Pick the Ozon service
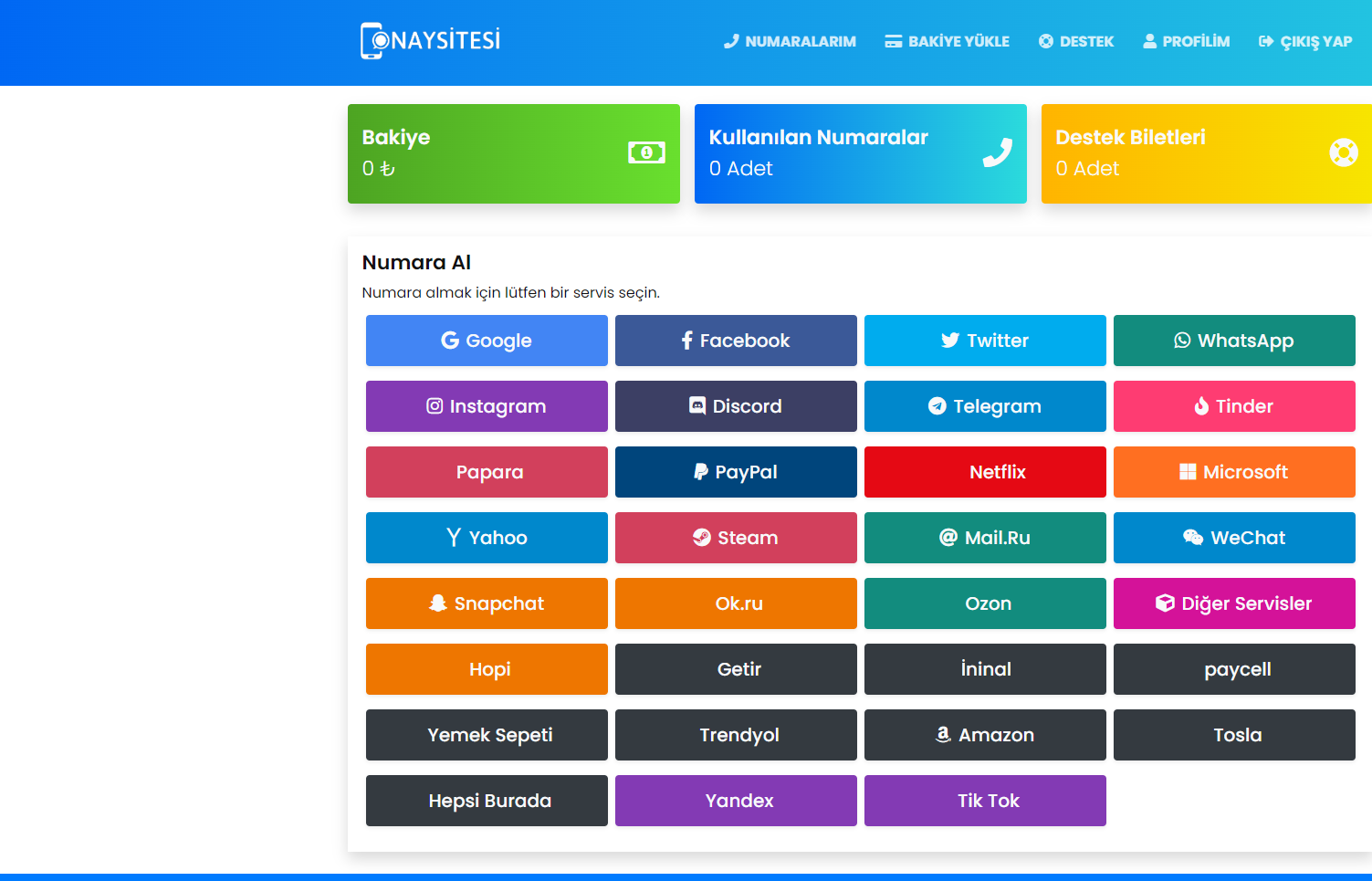Viewport: 1372px width, 881px height. (x=985, y=603)
